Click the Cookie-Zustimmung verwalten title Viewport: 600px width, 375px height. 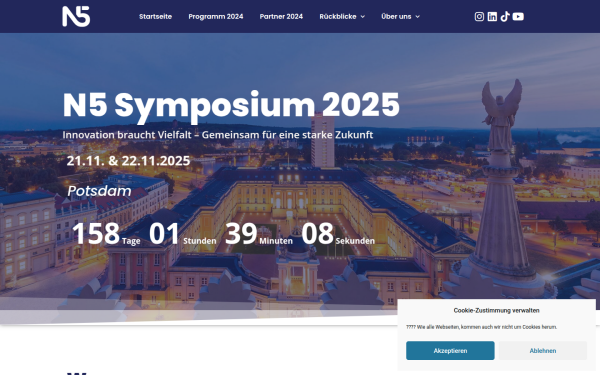496,310
